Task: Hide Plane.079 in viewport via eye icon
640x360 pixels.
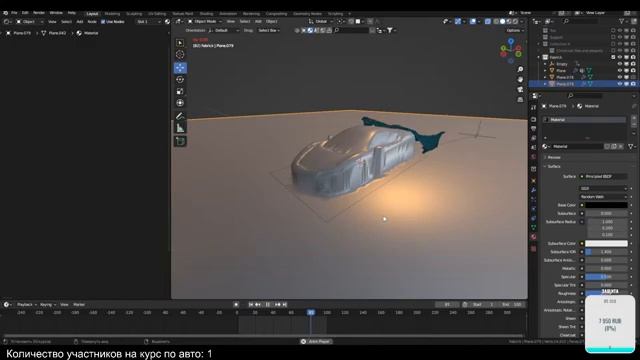Action: coord(620,84)
